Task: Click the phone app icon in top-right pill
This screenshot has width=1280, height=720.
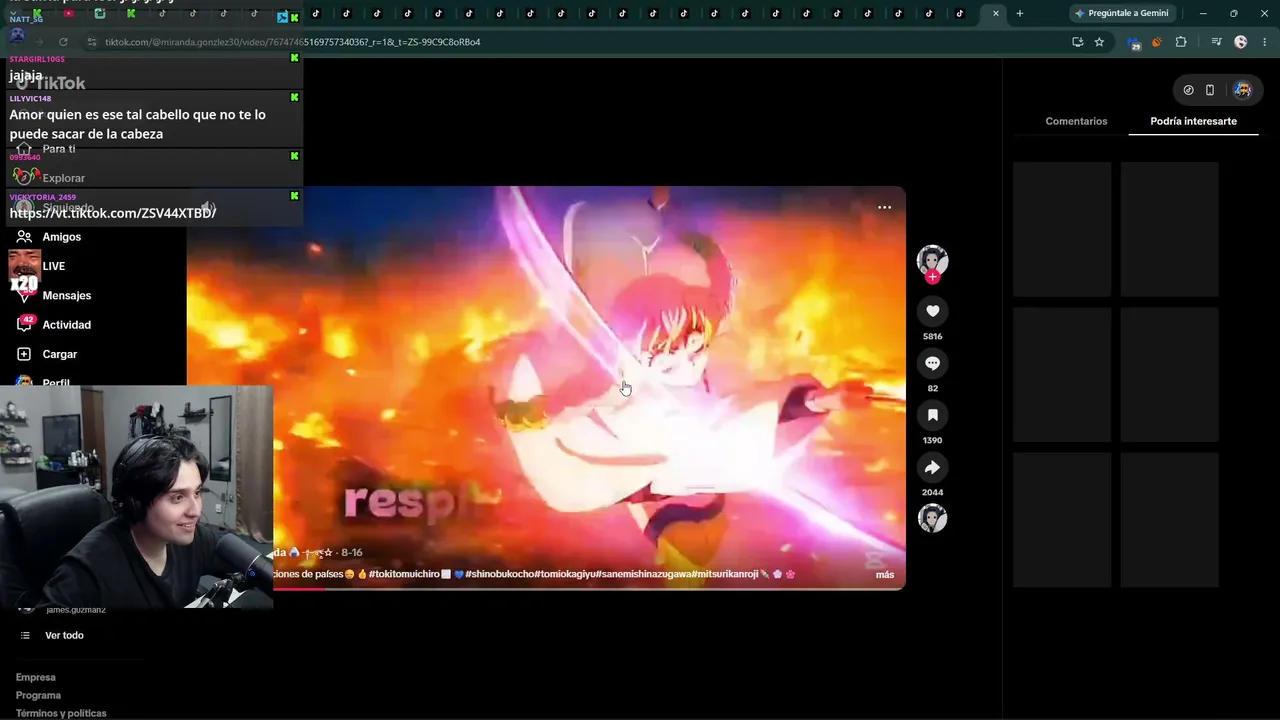Action: coord(1210,90)
